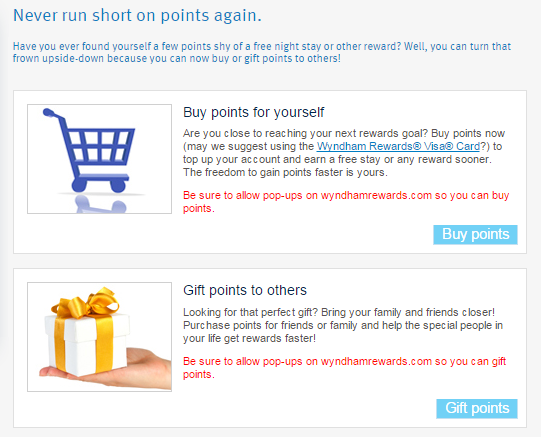541x437 pixels.
Task: Click the golden ribbon bow on gift
Action: (86, 302)
